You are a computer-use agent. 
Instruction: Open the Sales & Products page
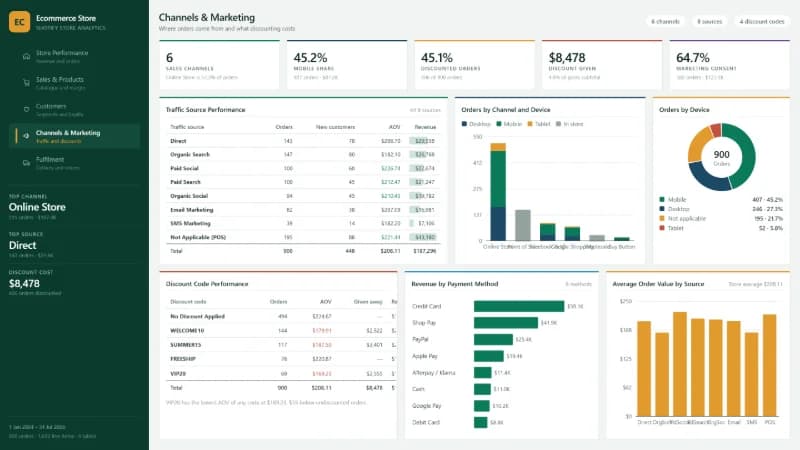coord(74,83)
